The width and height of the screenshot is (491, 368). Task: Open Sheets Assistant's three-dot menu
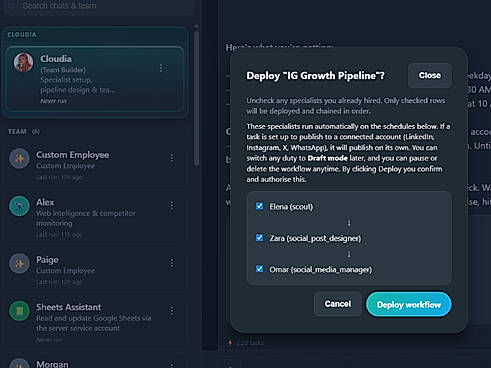[x=172, y=311]
